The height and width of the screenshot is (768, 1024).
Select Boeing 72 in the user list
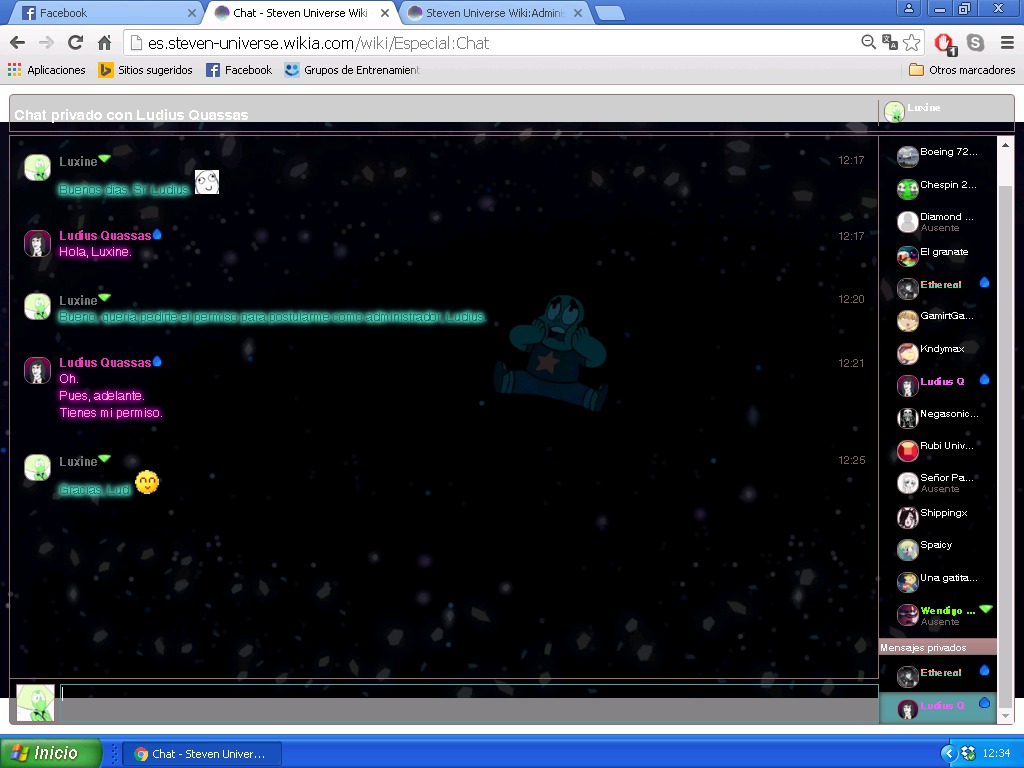947,153
